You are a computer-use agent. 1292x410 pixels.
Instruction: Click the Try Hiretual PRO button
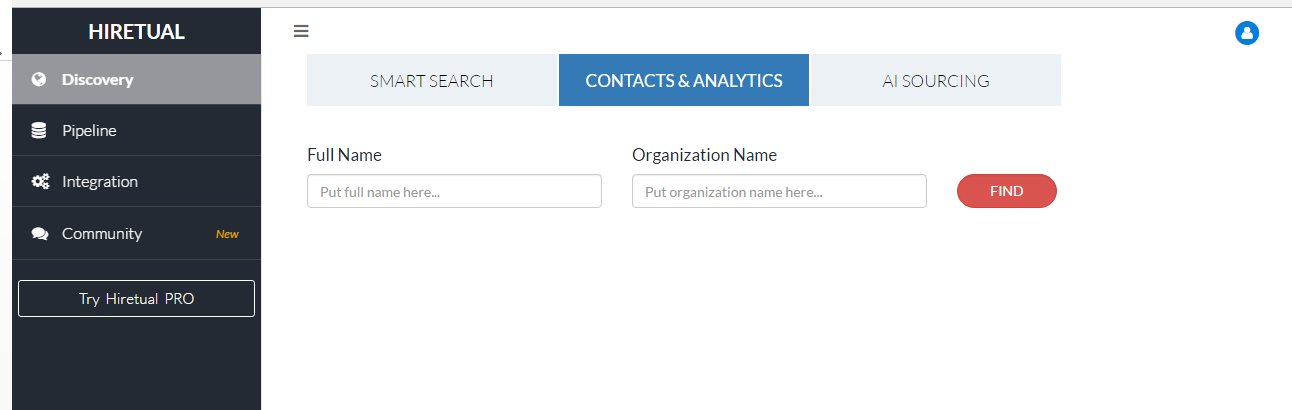[136, 299]
